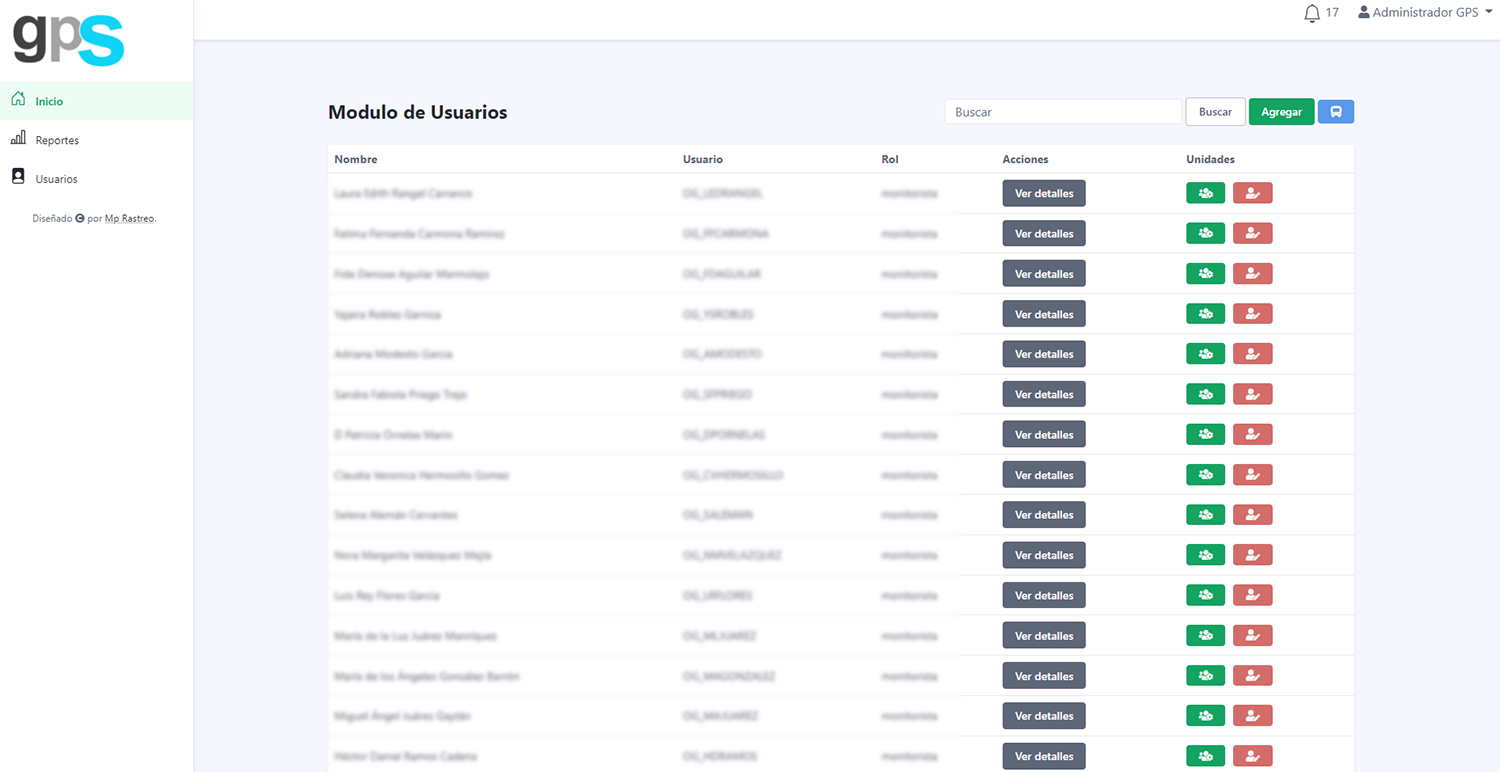Click the green users-gear icon in the first row
Viewport: 1500px width, 772px height.
pyautogui.click(x=1205, y=193)
